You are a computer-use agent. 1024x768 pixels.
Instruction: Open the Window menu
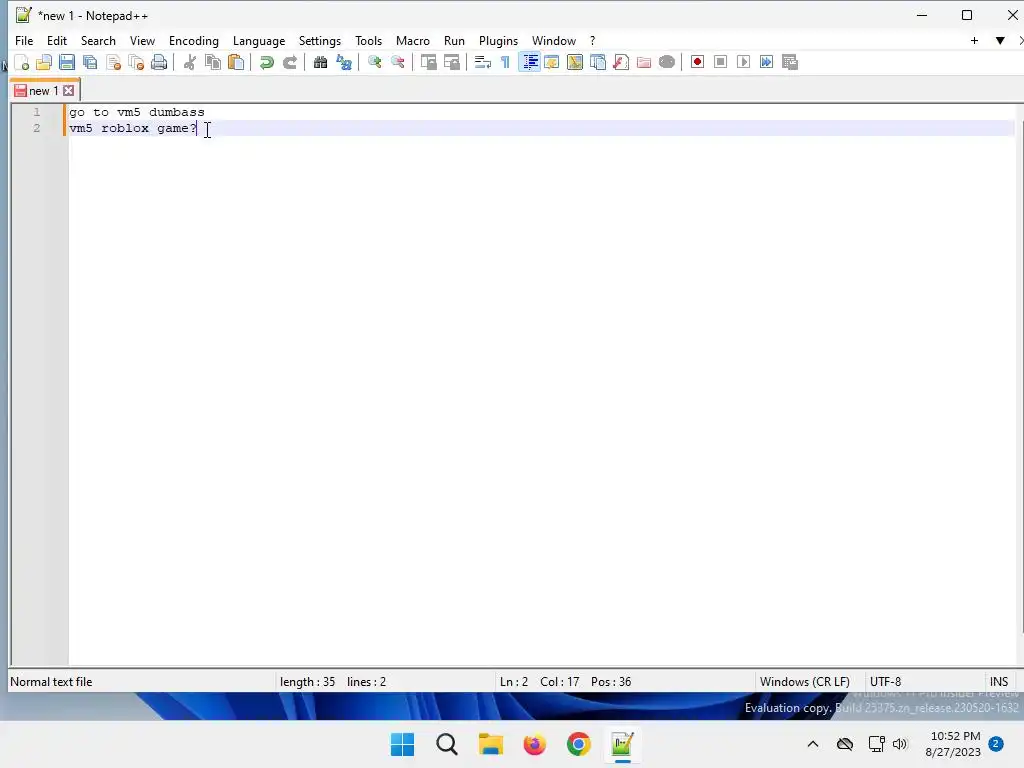click(554, 40)
